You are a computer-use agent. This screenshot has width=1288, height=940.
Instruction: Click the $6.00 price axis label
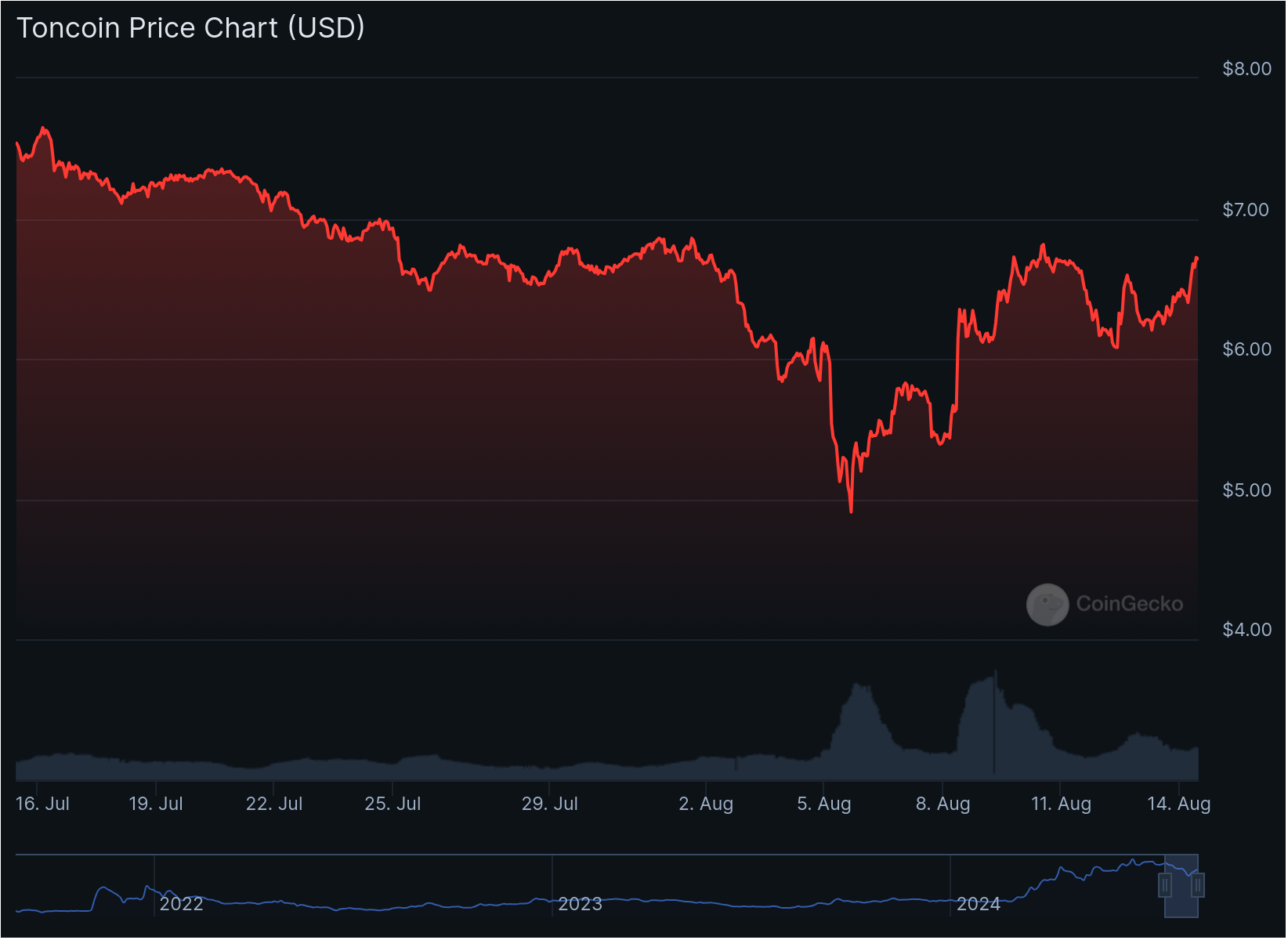(x=1246, y=349)
